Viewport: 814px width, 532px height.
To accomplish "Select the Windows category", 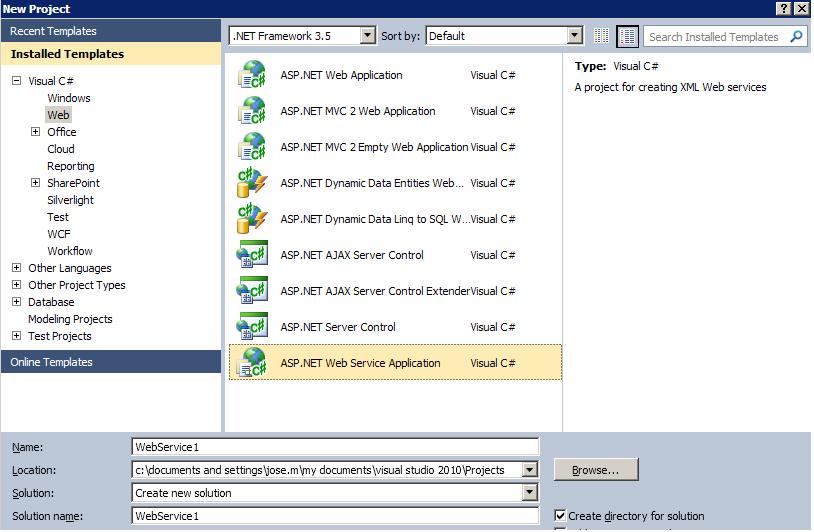I will [x=69, y=98].
